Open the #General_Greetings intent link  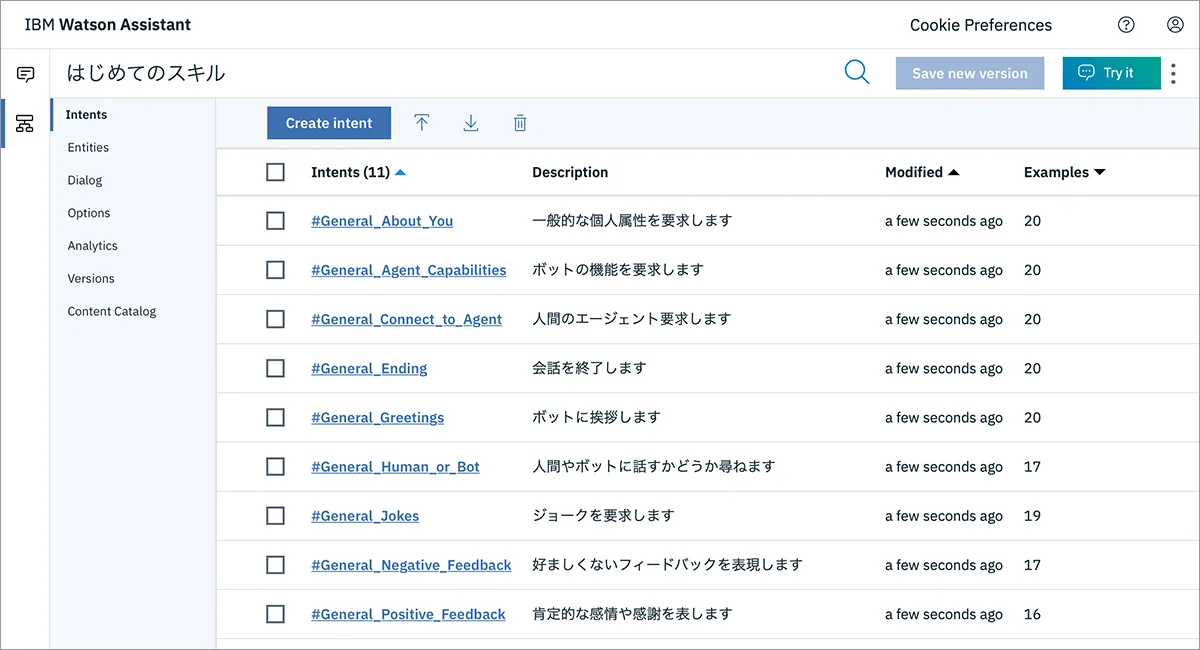click(378, 417)
